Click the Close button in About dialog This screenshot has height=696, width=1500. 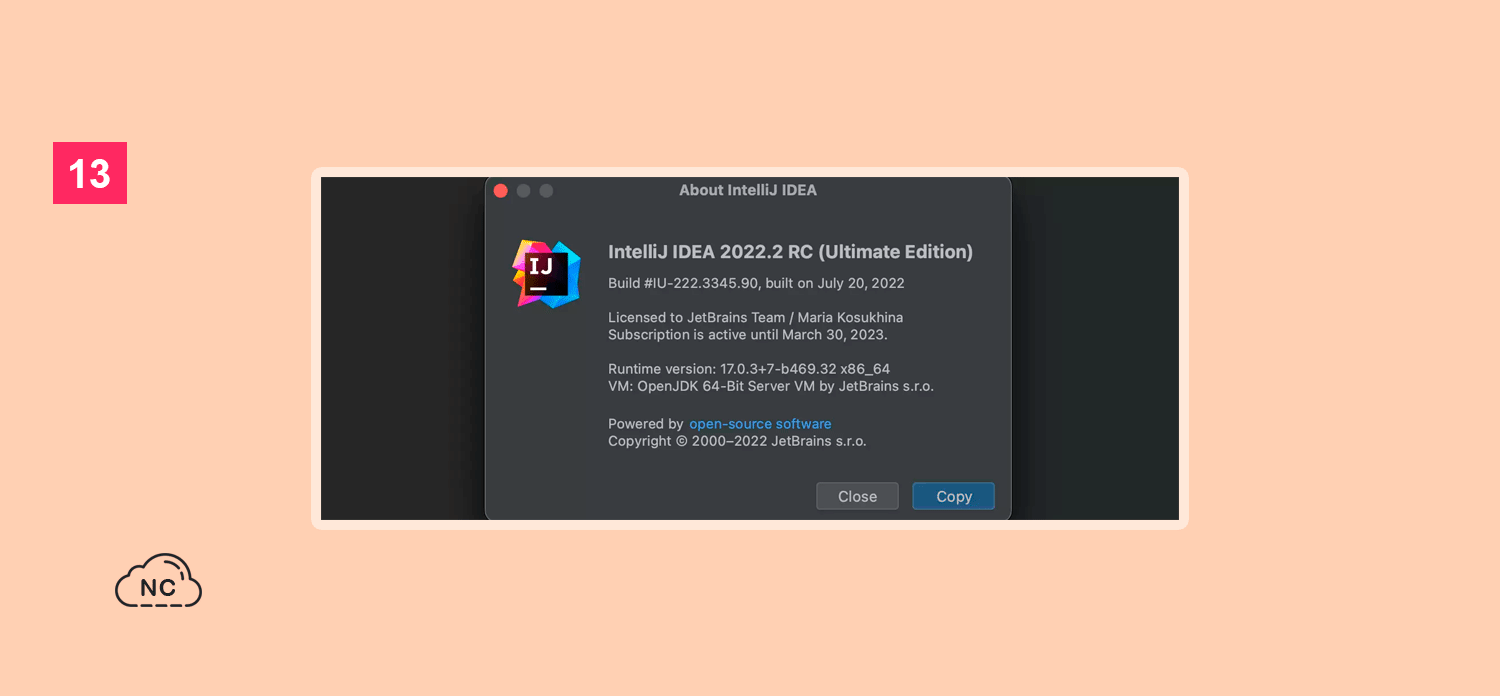(x=857, y=496)
